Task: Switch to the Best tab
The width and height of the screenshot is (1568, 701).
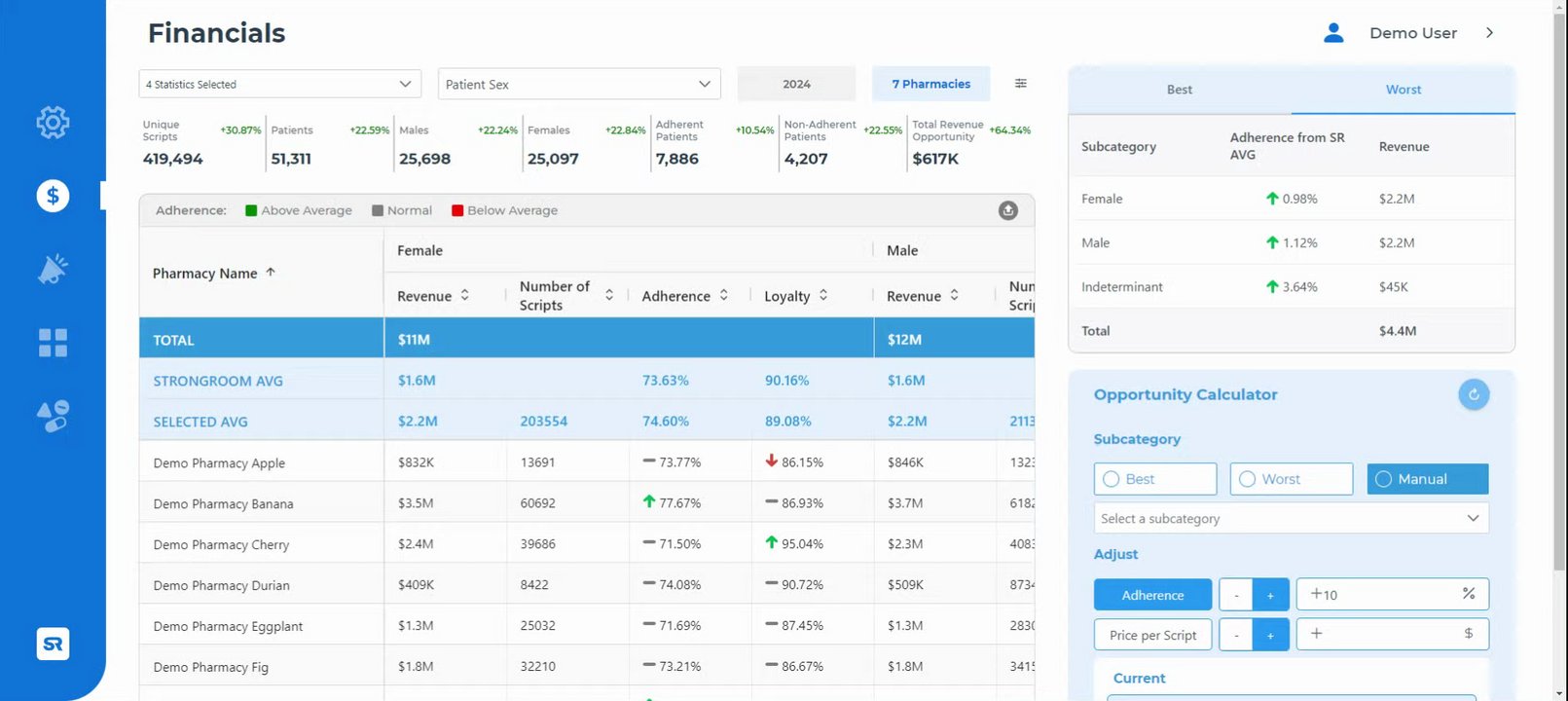Action: point(1180,90)
